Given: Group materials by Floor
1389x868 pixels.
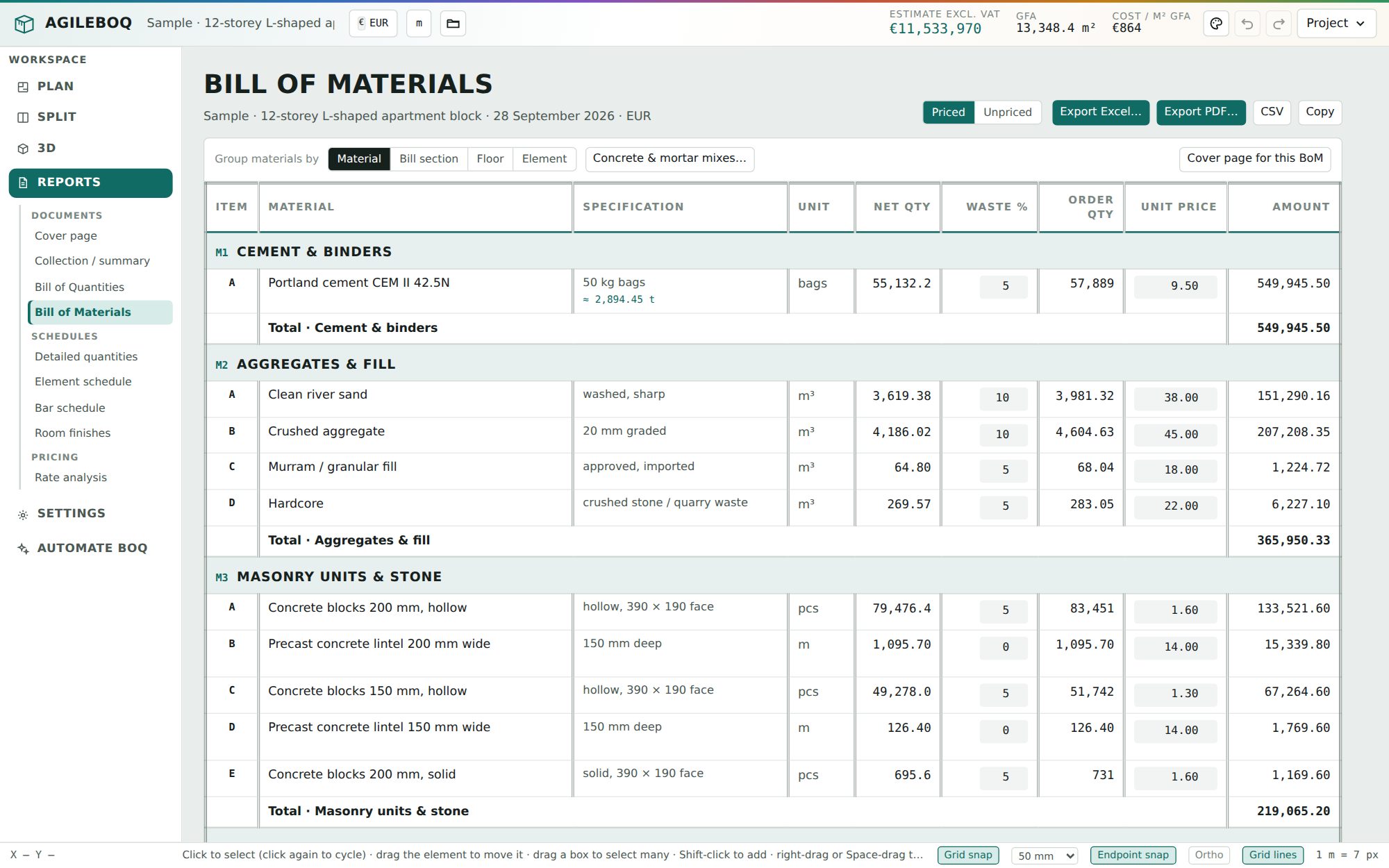Looking at the screenshot, I should pyautogui.click(x=490, y=159).
